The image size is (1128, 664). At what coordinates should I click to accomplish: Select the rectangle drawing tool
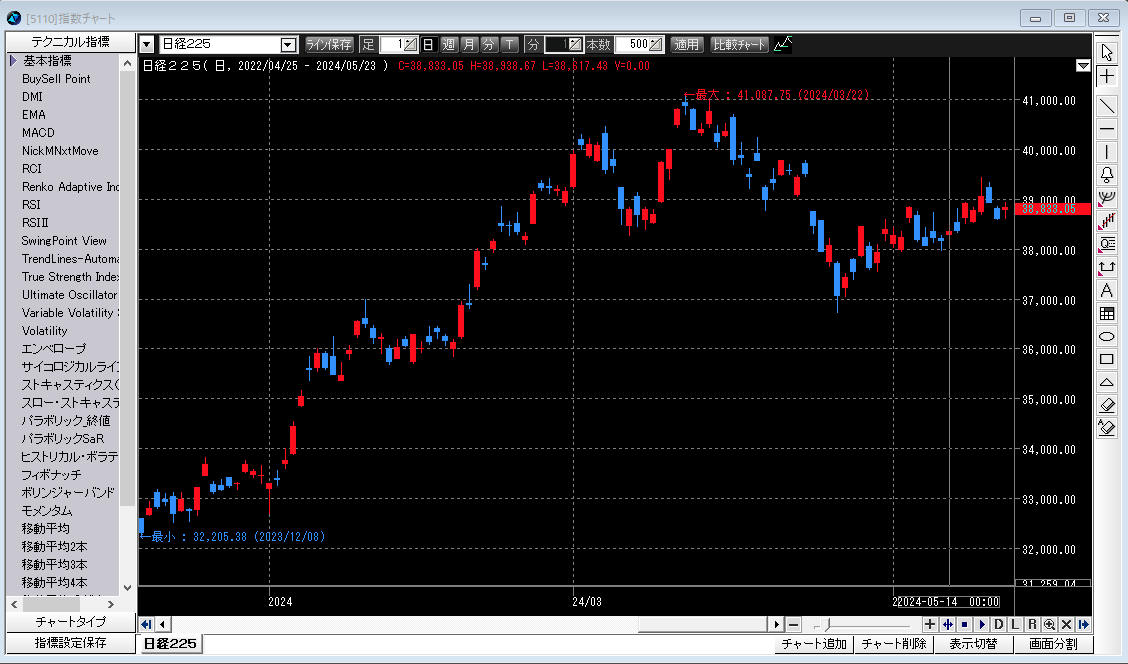(x=1107, y=360)
